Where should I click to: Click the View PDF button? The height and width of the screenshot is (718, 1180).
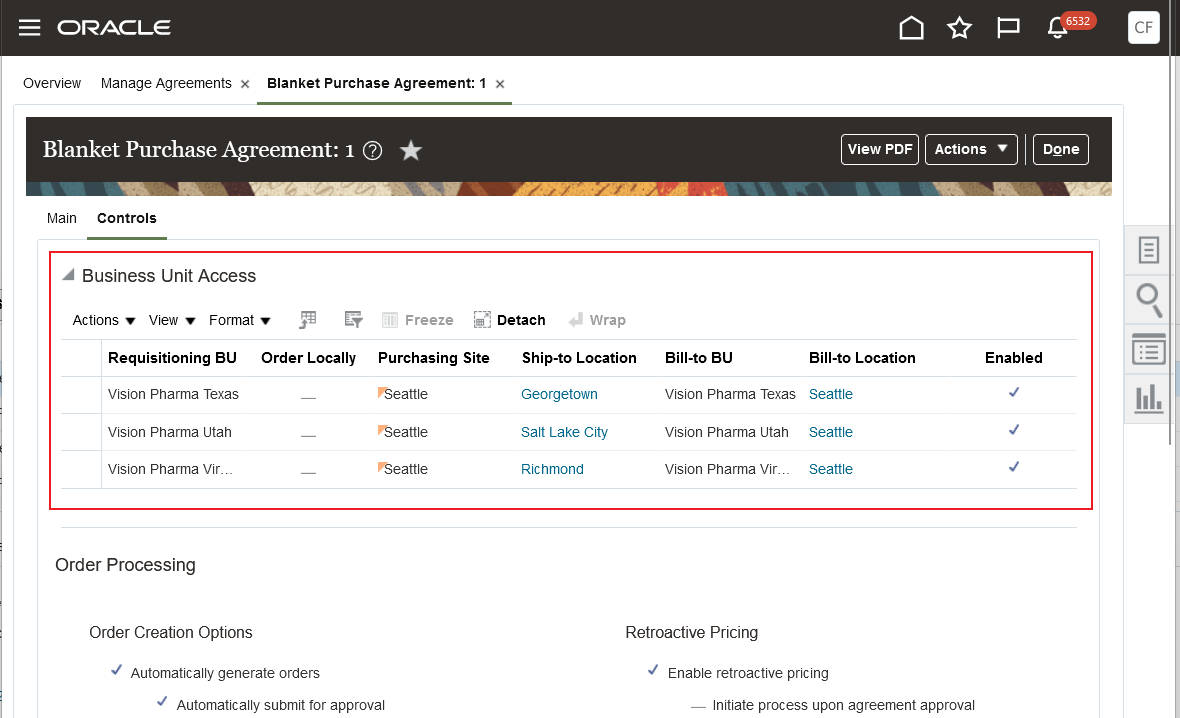880,149
